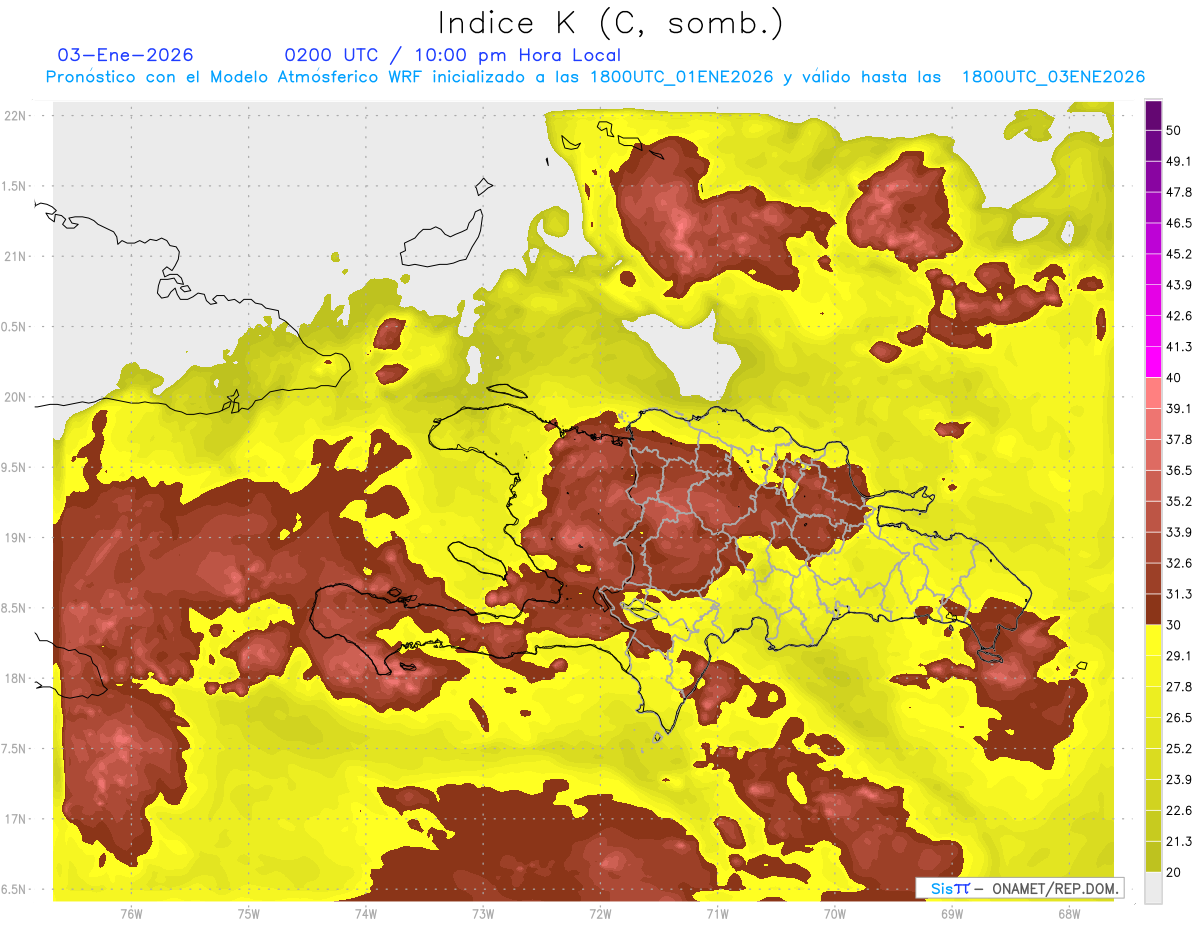The height and width of the screenshot is (927, 1200).
Task: Click the '17N' latitude axis label
Action: [15, 819]
